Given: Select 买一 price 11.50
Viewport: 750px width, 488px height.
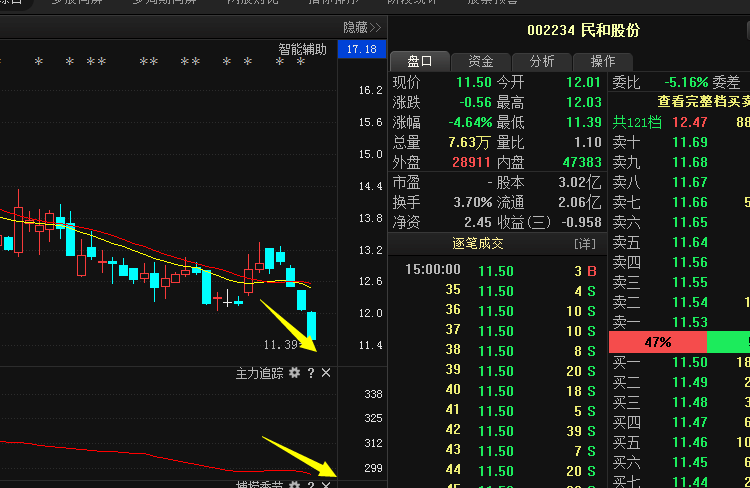Looking at the screenshot, I should (690, 362).
